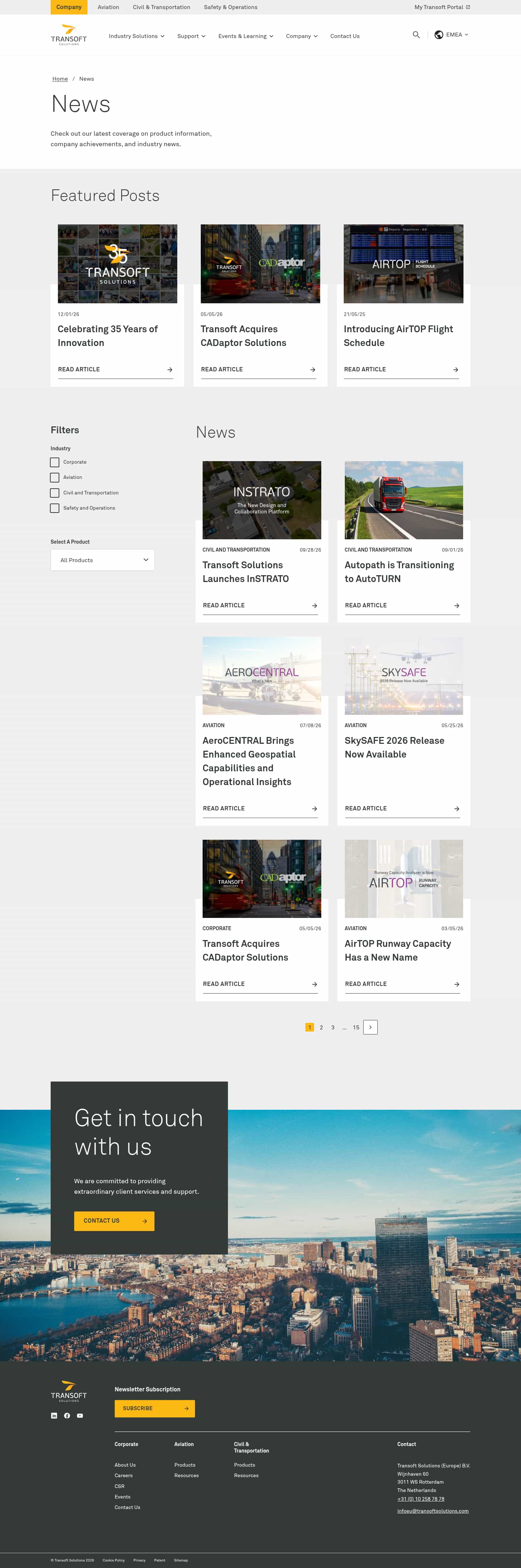This screenshot has width=521, height=1568.
Task: Click arrow on SkySAFE 2026 Release article
Action: point(457,808)
